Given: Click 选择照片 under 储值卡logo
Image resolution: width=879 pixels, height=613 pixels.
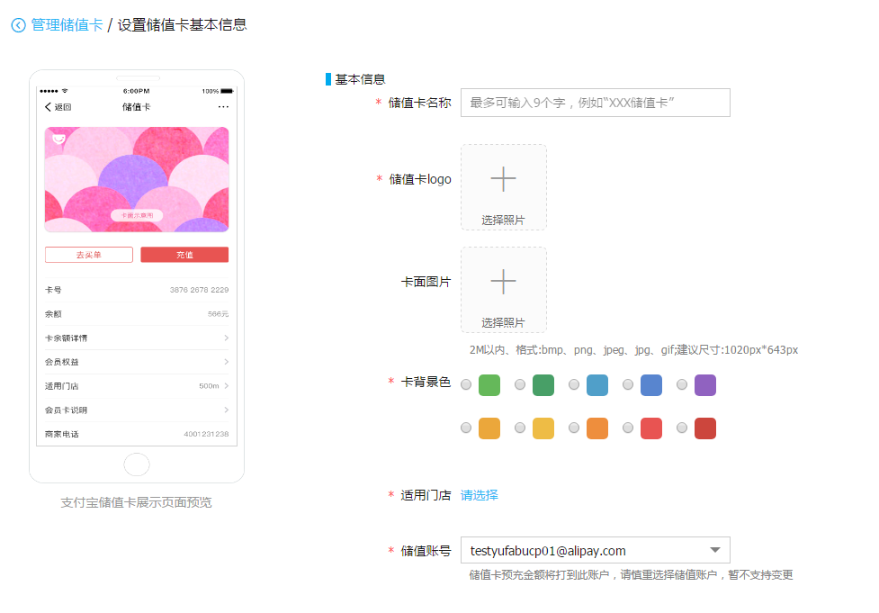Looking at the screenshot, I should (503, 220).
